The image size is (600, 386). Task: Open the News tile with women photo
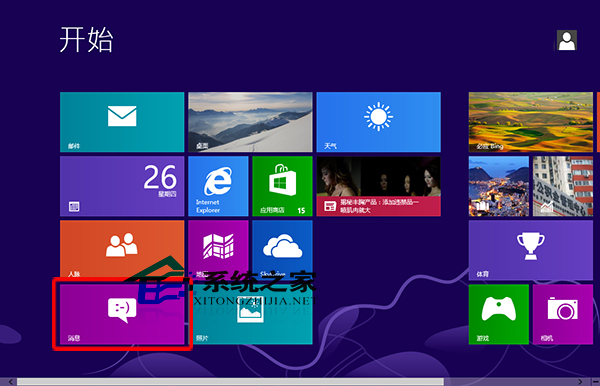click(x=378, y=186)
